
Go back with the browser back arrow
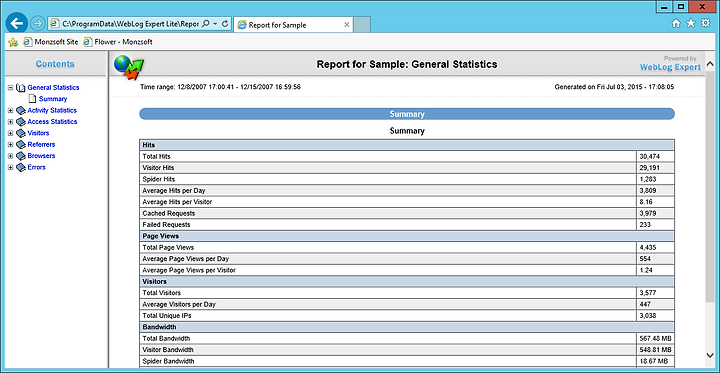17,23
